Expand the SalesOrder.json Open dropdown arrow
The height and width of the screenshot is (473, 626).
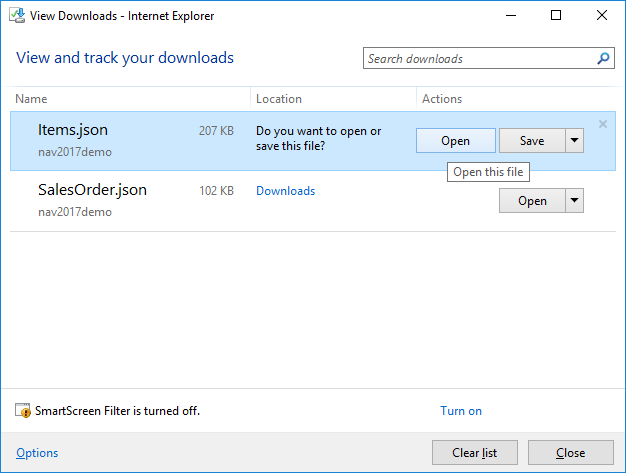coord(574,200)
